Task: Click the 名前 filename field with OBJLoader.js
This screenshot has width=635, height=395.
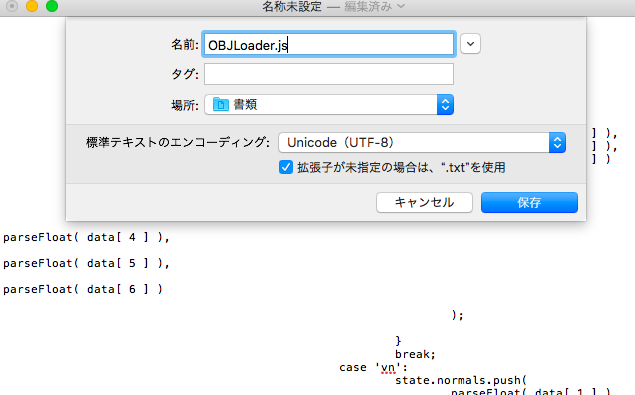Action: tap(328, 44)
